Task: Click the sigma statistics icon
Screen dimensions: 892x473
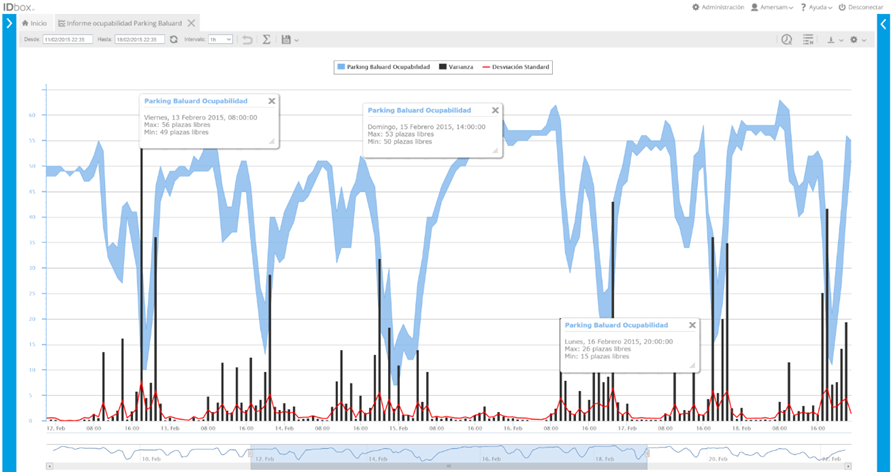Action: [266, 39]
